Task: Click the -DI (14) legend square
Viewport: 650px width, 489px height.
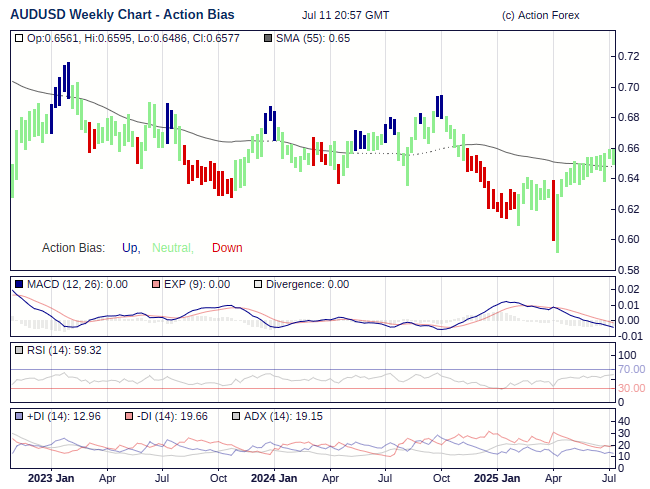Action: coord(129,416)
